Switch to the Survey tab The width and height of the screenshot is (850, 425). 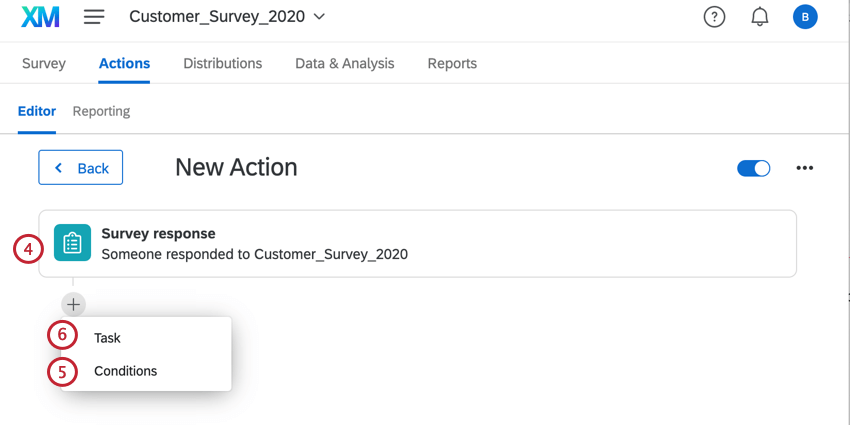tap(44, 63)
